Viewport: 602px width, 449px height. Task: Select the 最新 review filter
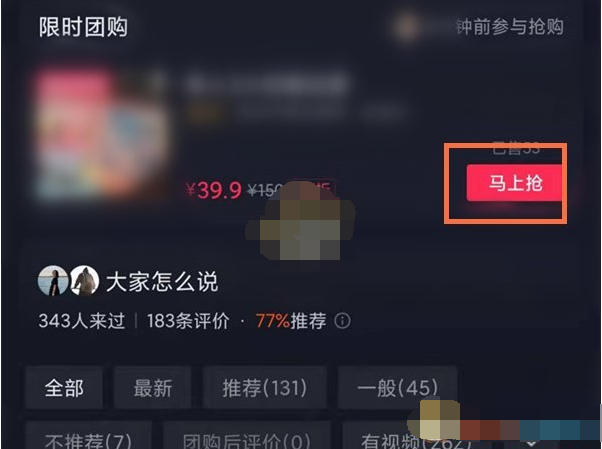point(152,388)
